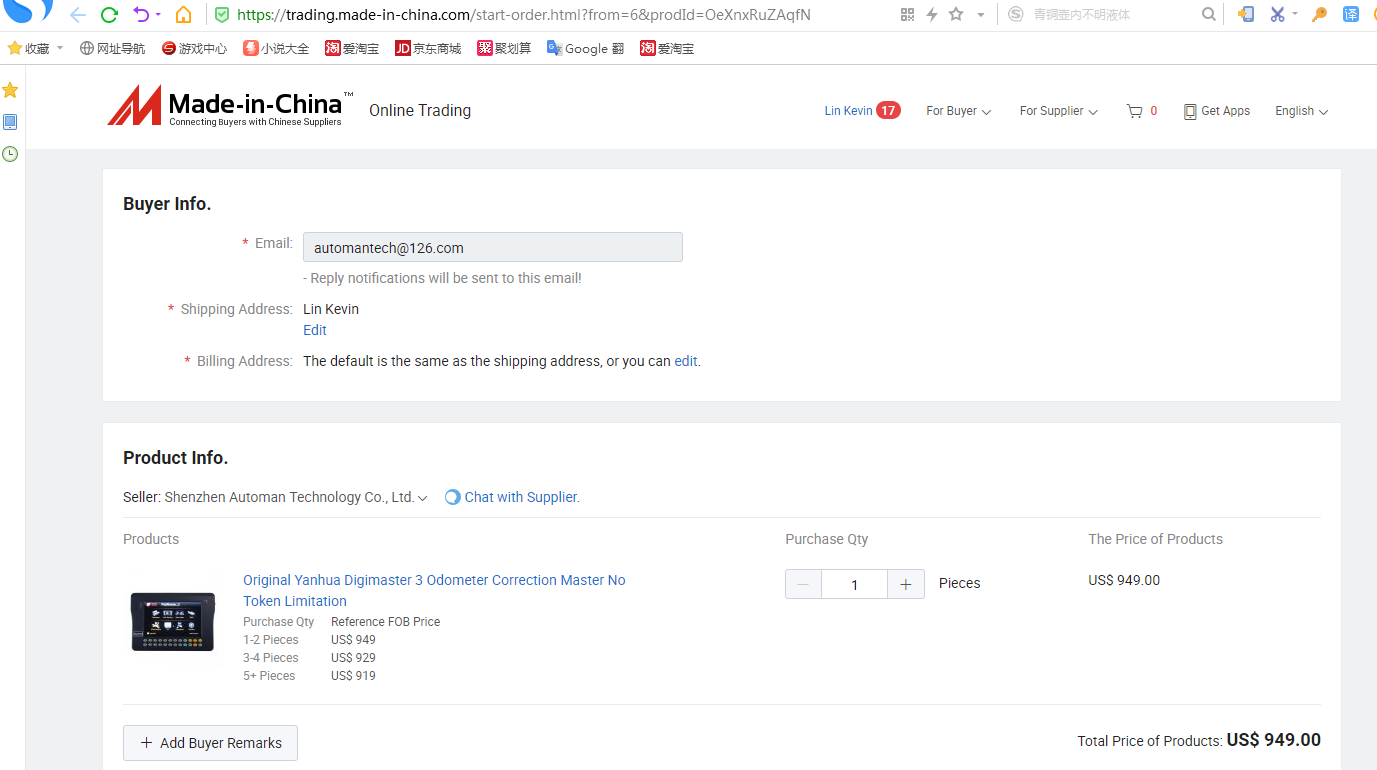
Task: Expand the English language dropdown
Action: click(x=1301, y=111)
